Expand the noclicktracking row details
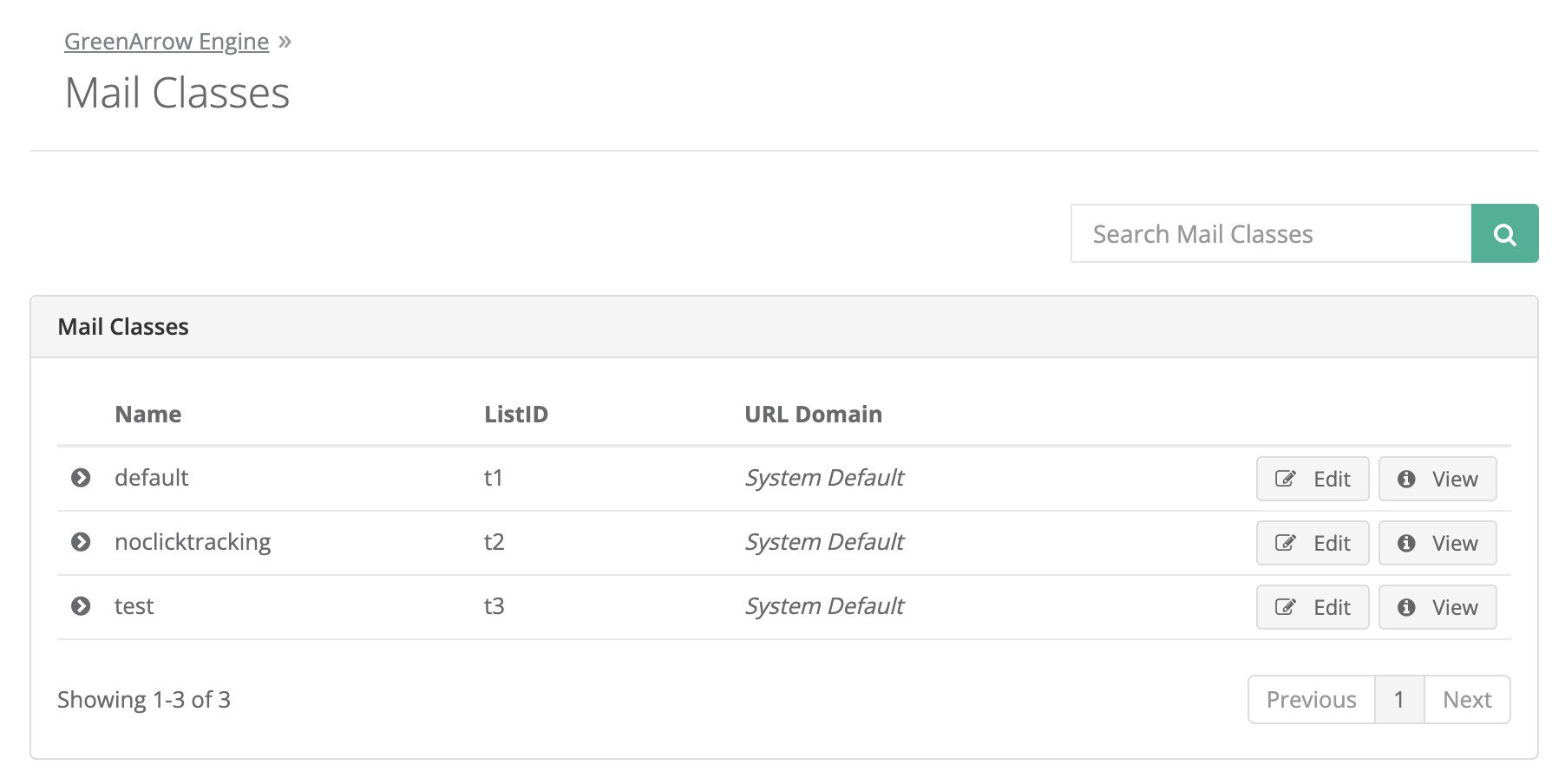 81,542
